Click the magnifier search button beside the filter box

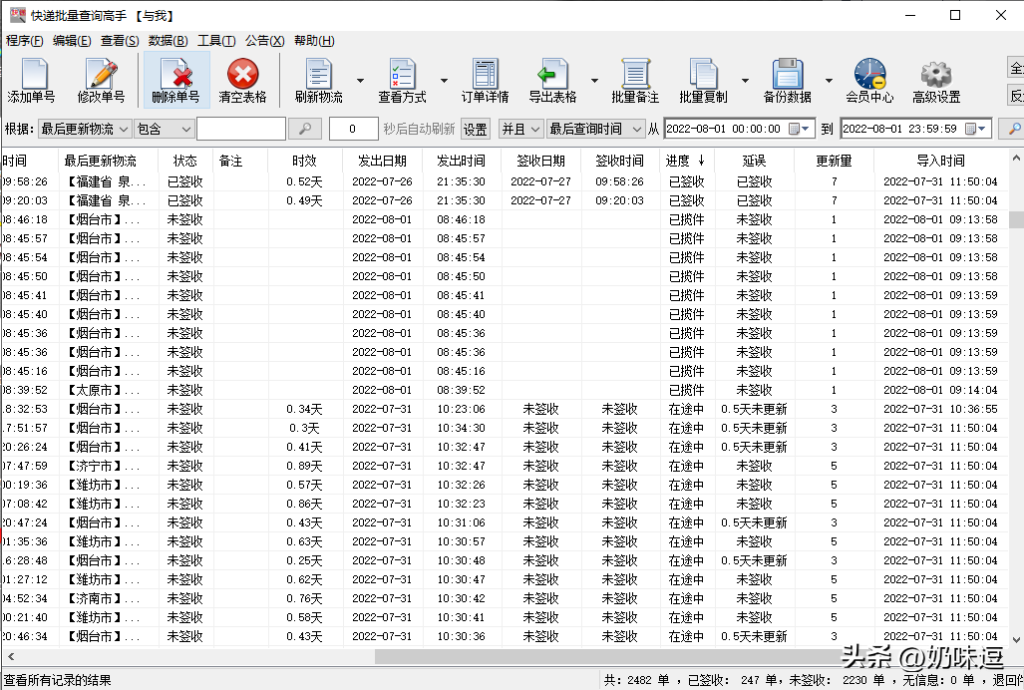point(305,129)
